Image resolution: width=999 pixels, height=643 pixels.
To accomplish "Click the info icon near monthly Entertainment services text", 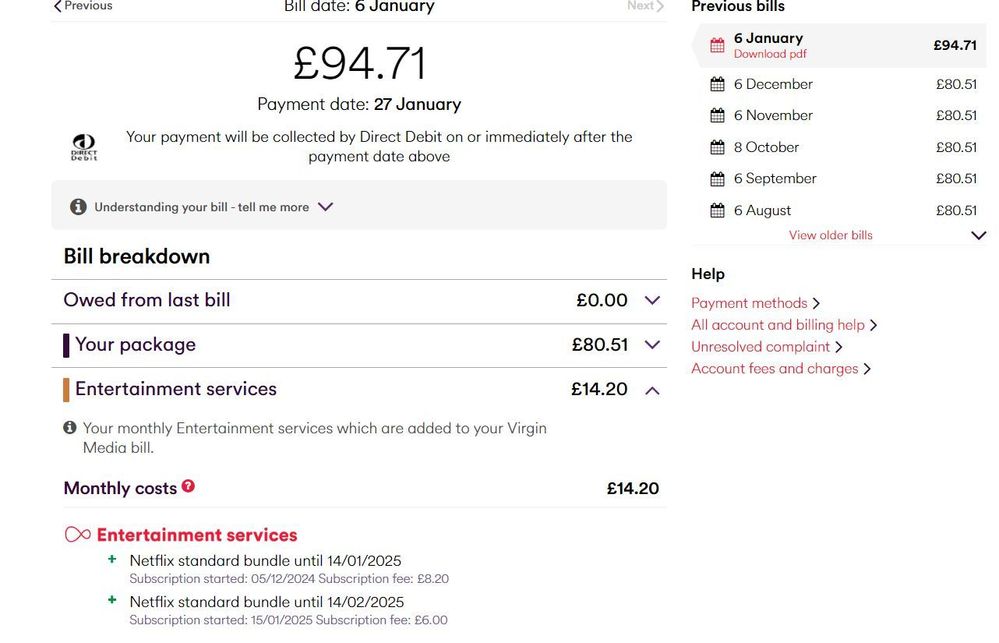I will pos(70,428).
